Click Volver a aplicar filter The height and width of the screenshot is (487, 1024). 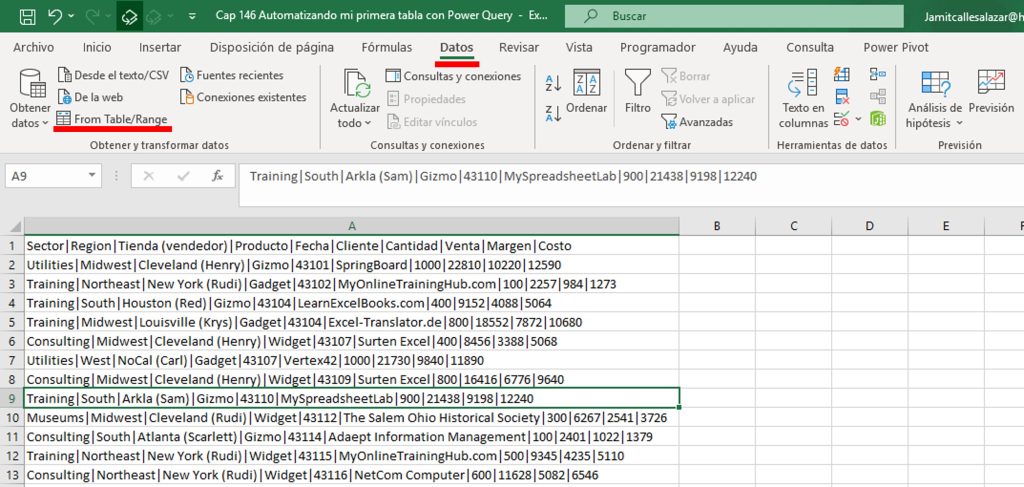[708, 99]
